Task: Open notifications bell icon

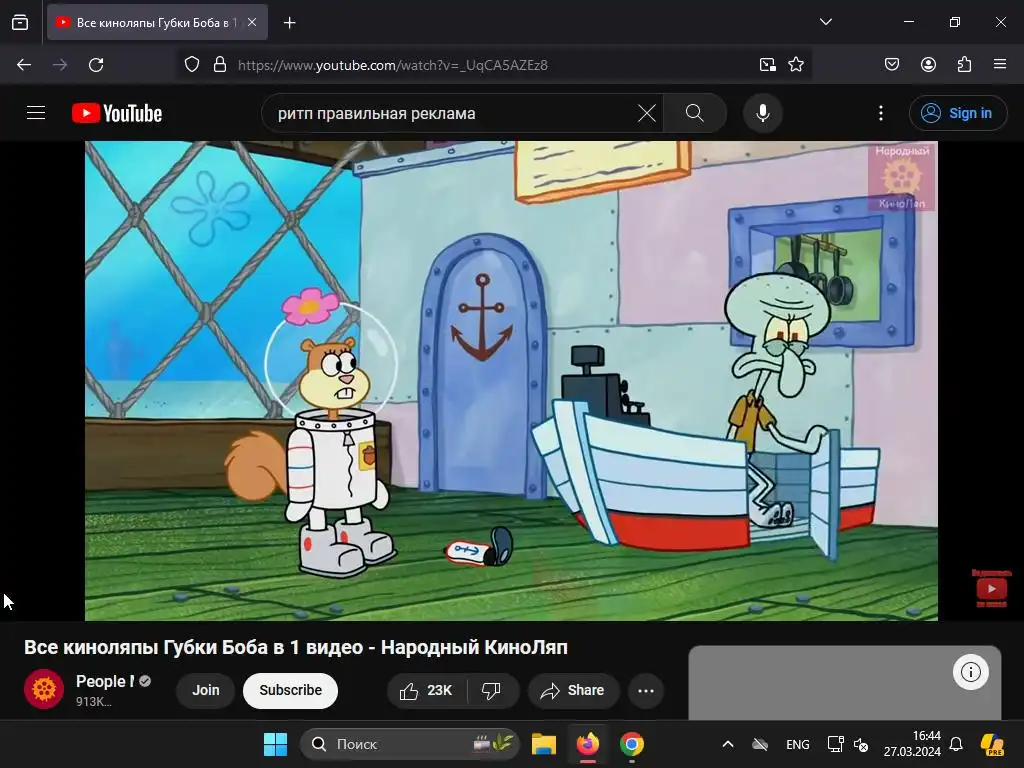Action: click(956, 744)
